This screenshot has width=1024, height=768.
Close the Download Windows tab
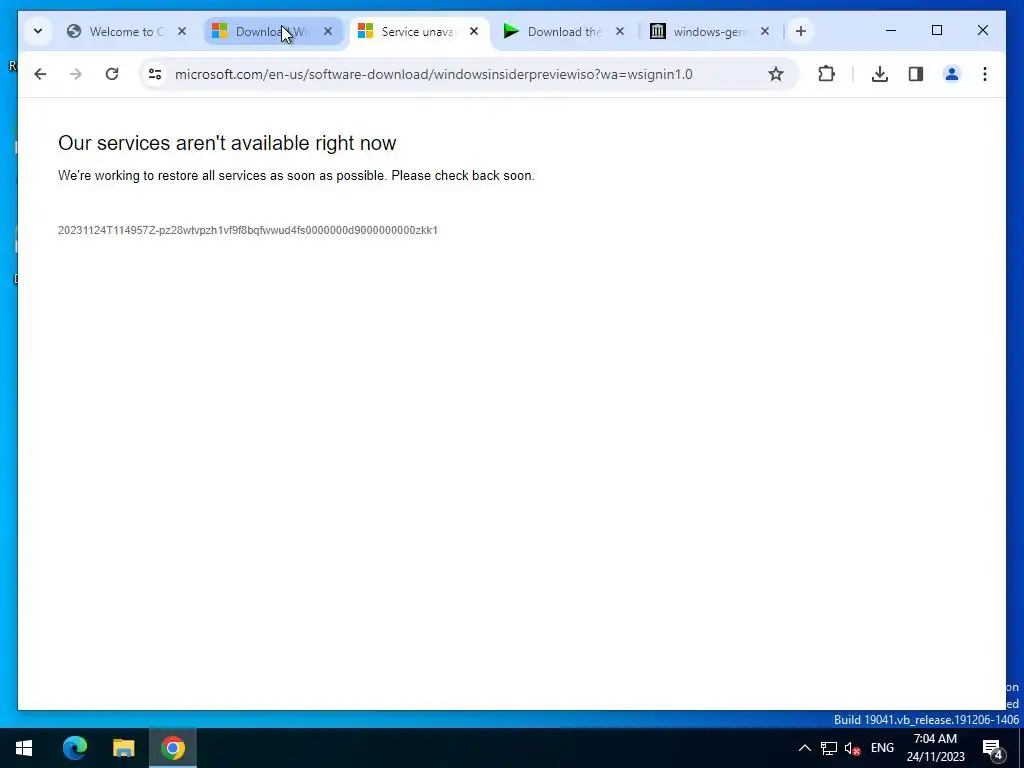(328, 31)
